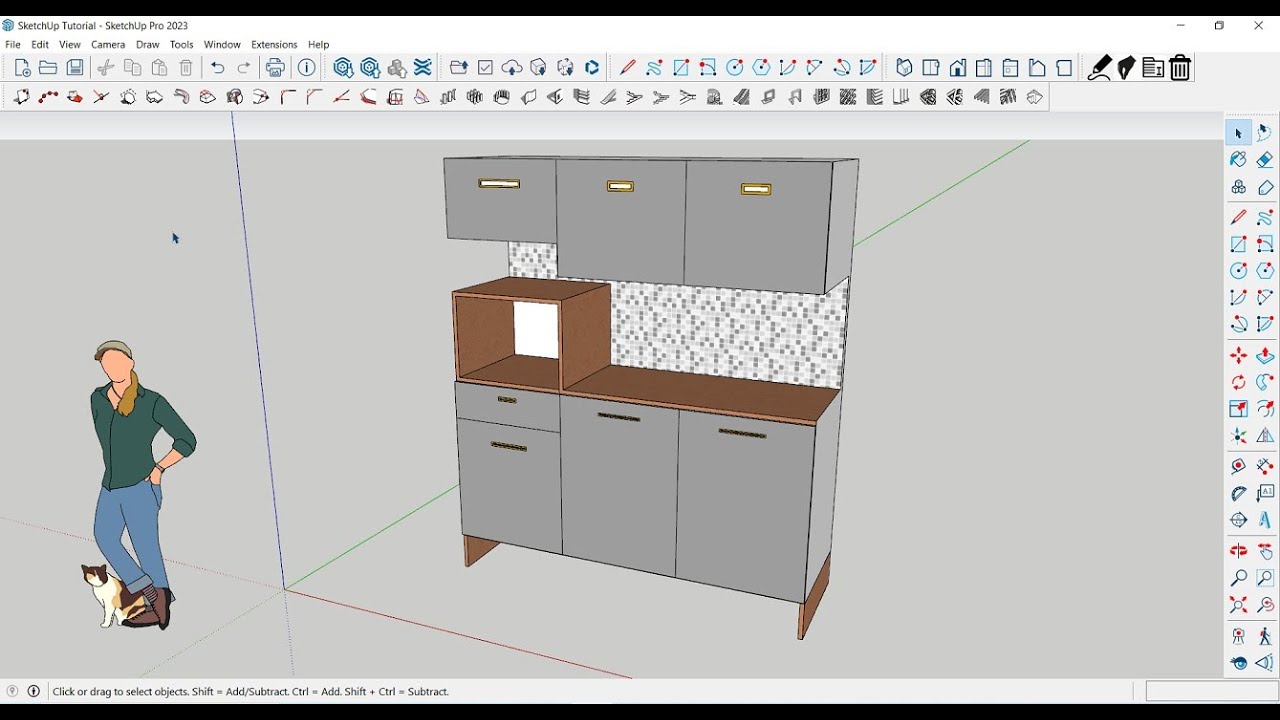Click the black marker pen plugin icon
This screenshot has height=720, width=1280.
(x=1100, y=68)
